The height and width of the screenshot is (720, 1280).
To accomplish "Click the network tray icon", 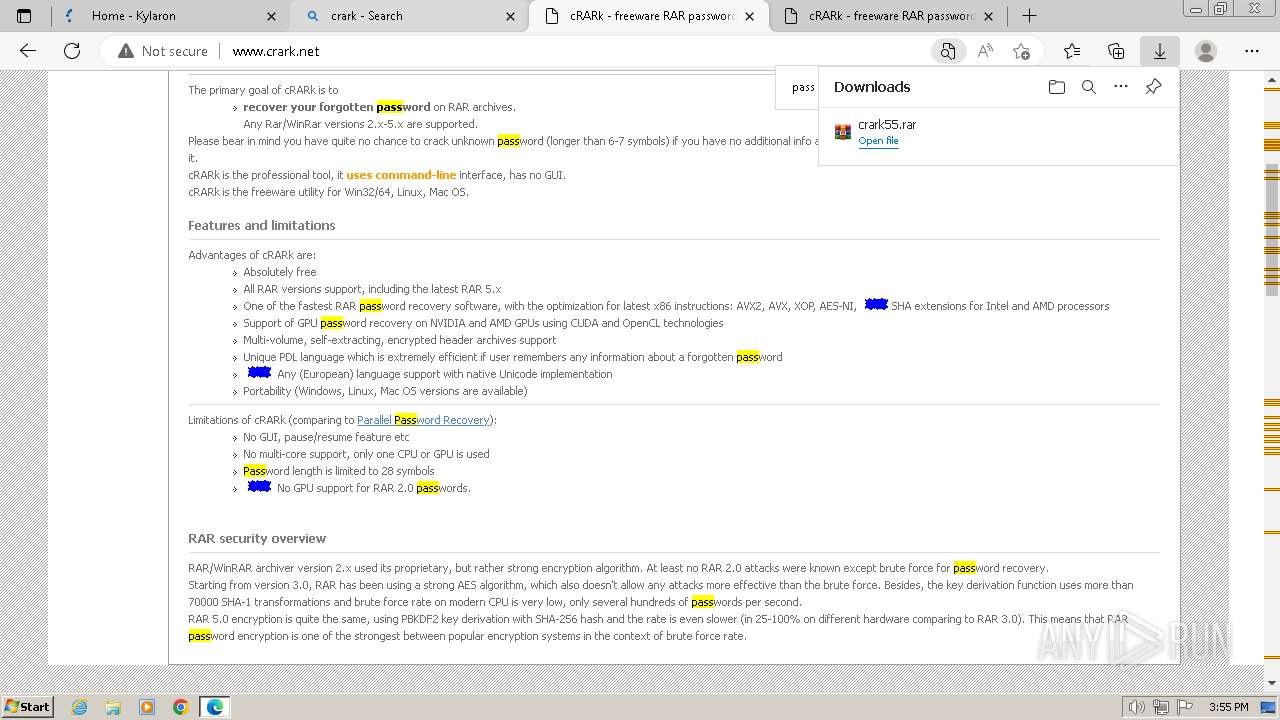I will click(x=1161, y=707).
